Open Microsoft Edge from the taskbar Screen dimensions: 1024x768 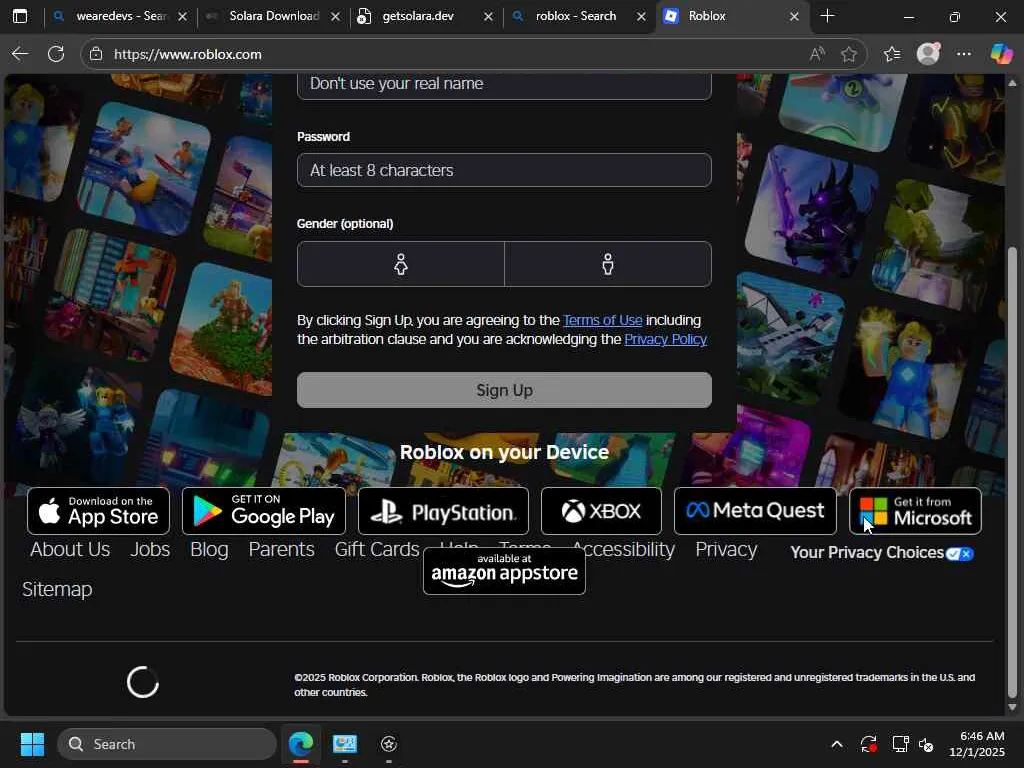(301, 744)
